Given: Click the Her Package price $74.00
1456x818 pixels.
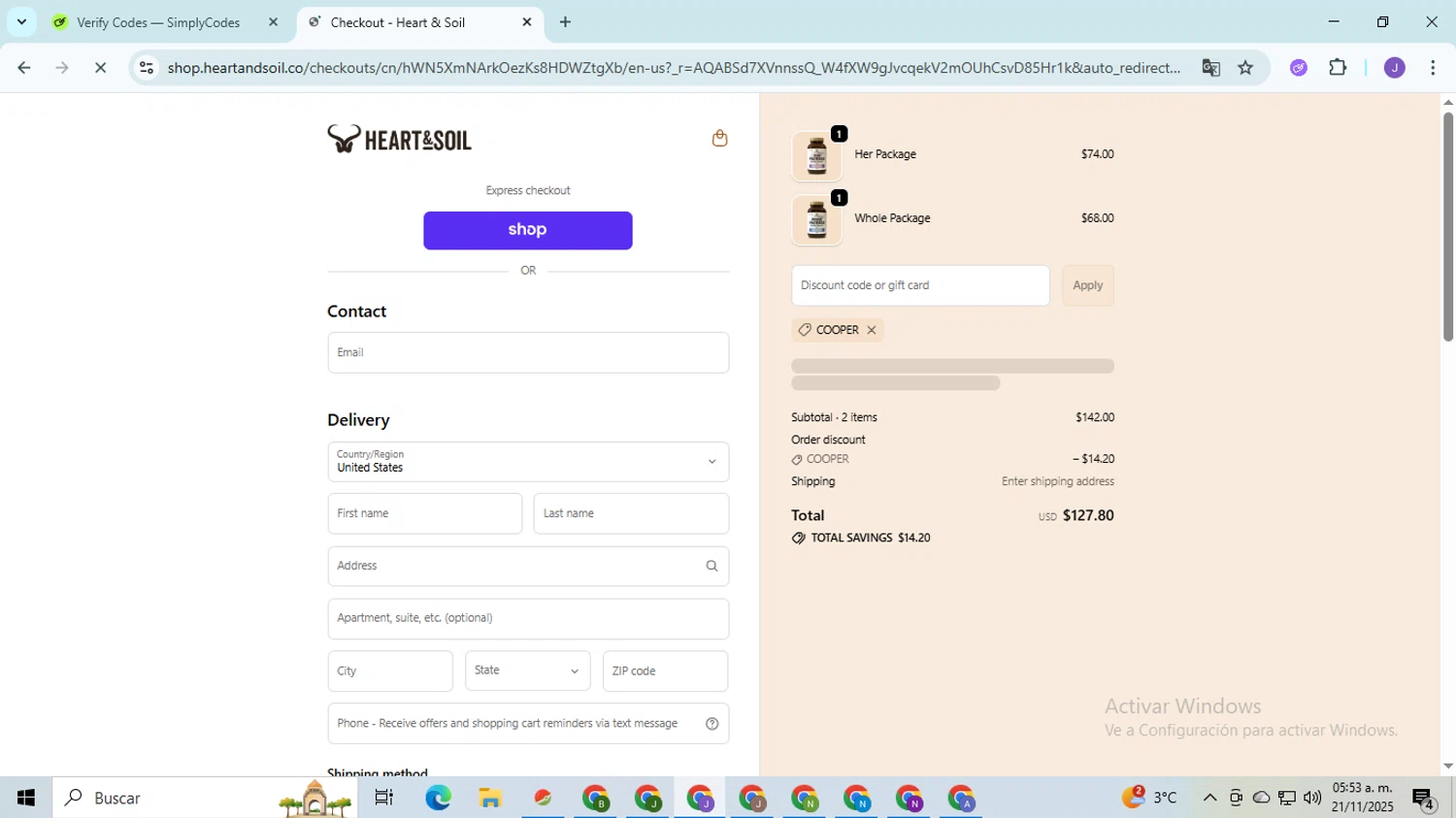Looking at the screenshot, I should coord(1097,154).
